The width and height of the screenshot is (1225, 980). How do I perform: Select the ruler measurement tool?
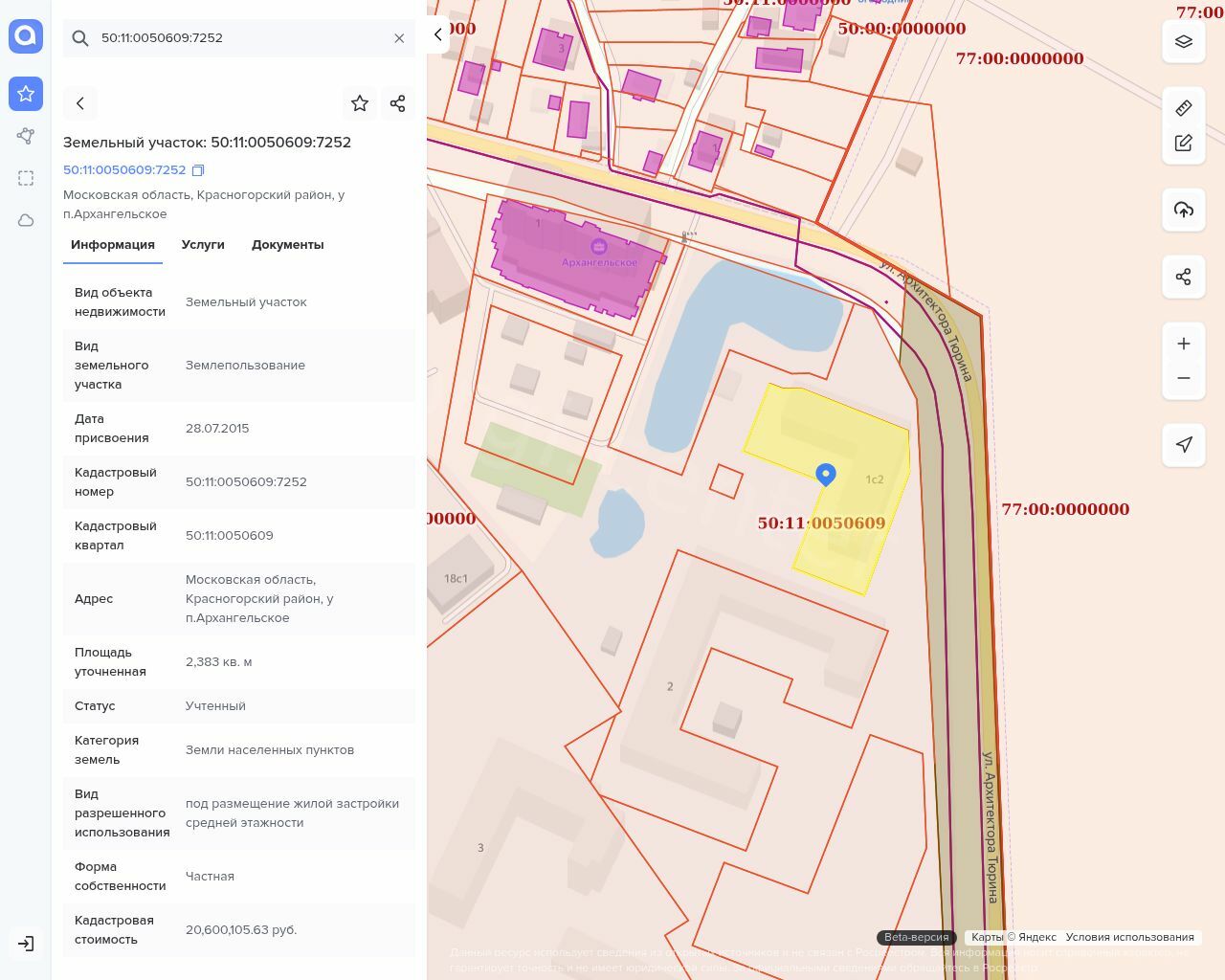[x=1184, y=108]
